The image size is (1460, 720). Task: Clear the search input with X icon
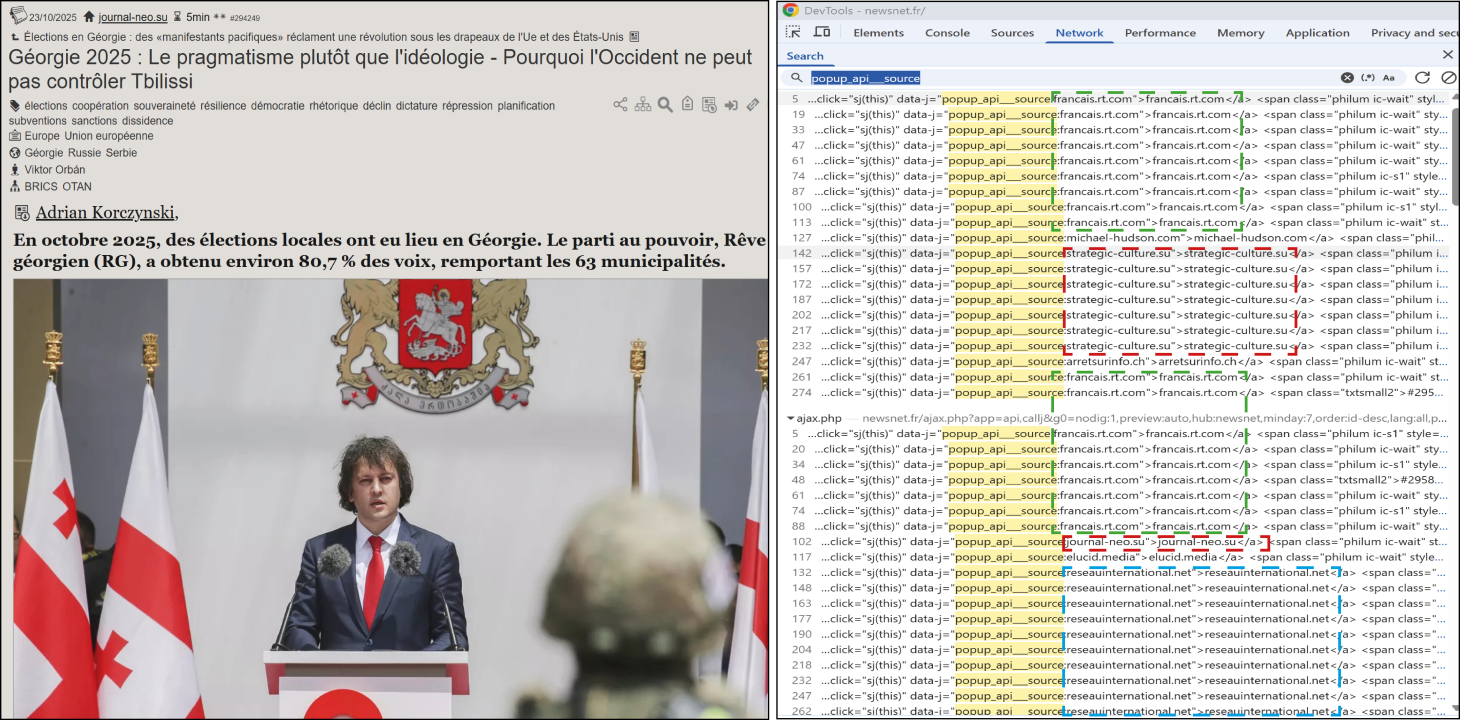1347,78
